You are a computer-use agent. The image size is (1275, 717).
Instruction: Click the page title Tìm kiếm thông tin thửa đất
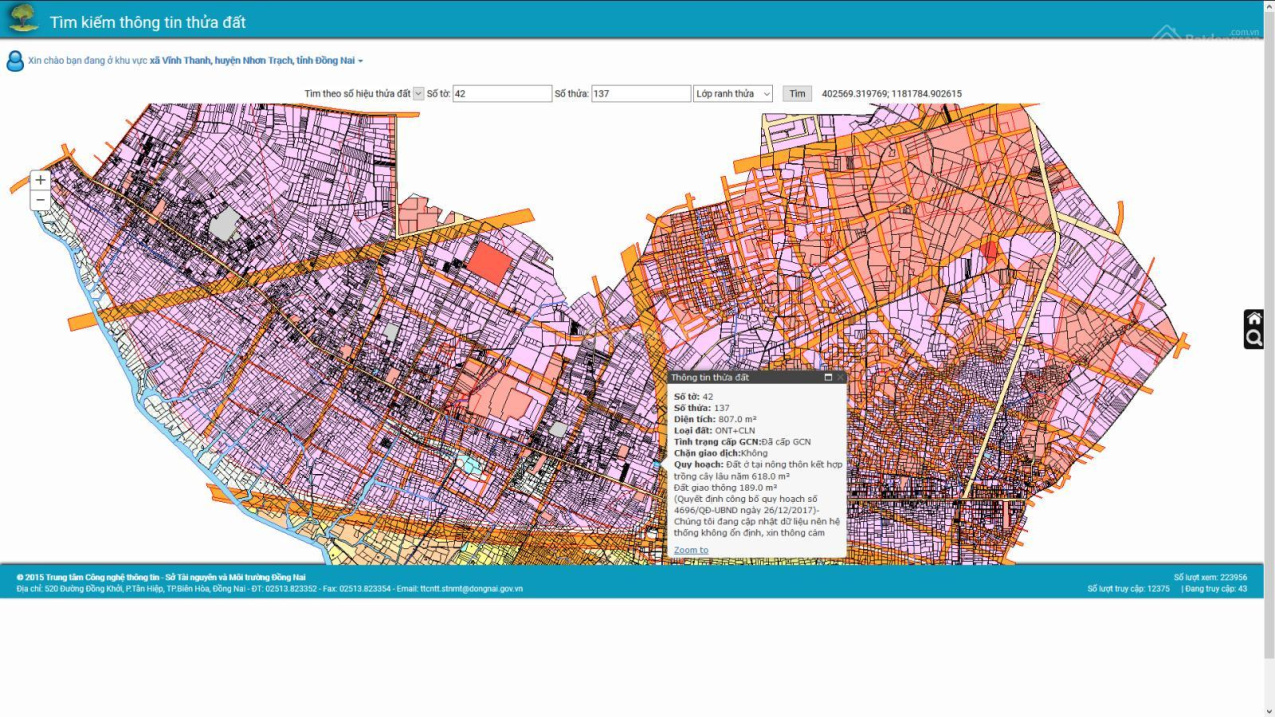click(148, 22)
